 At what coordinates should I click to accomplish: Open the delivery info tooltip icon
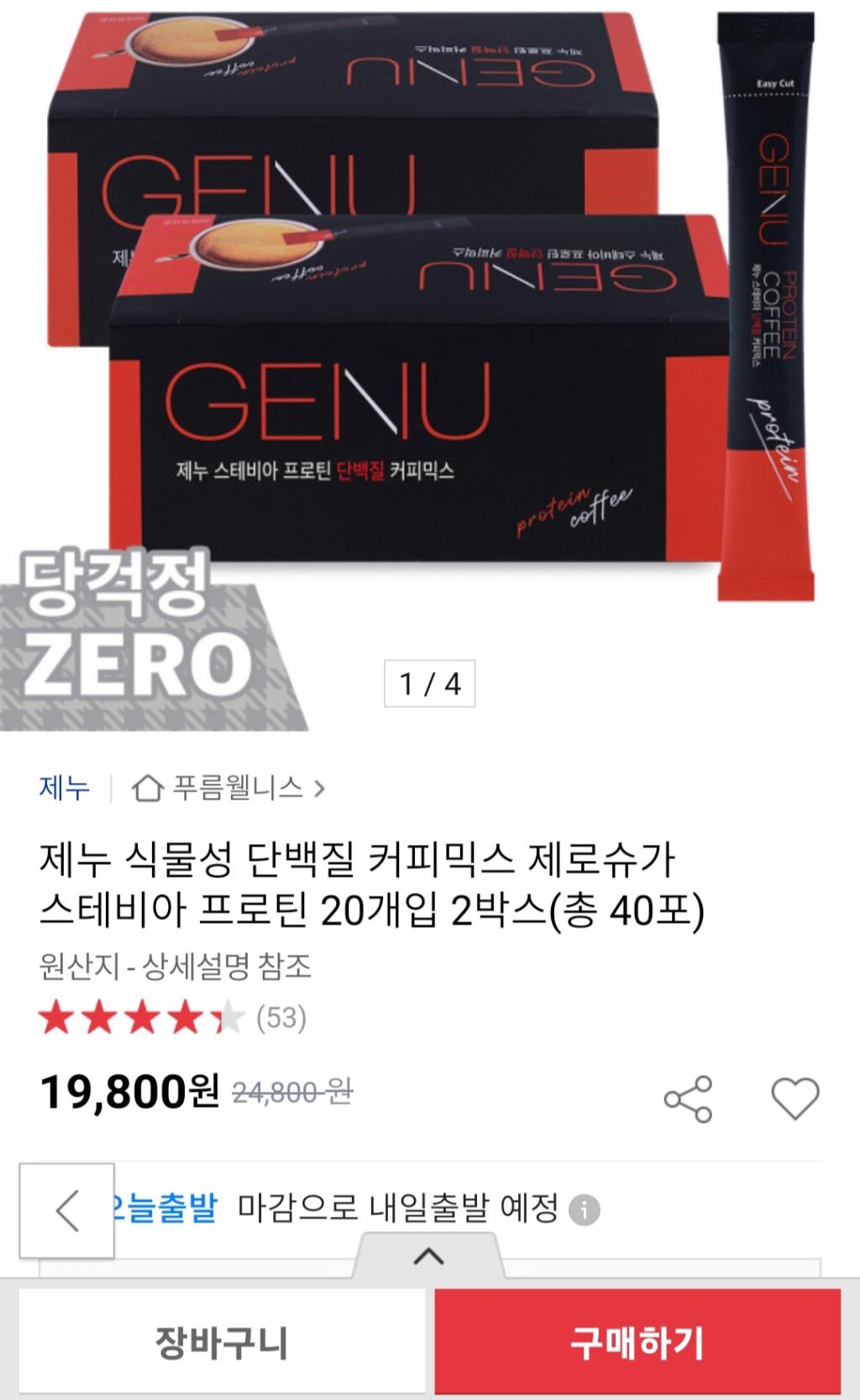[584, 1210]
